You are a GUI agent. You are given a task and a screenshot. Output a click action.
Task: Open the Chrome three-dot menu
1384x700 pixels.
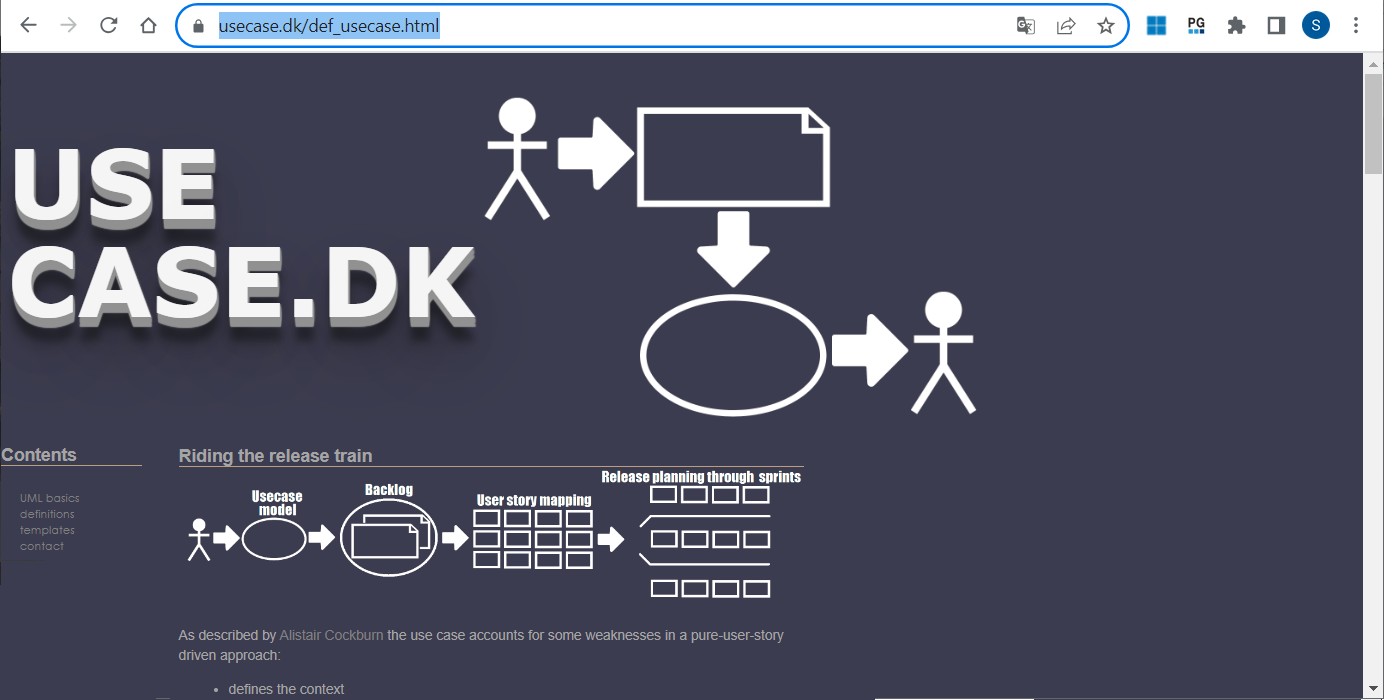[x=1356, y=26]
